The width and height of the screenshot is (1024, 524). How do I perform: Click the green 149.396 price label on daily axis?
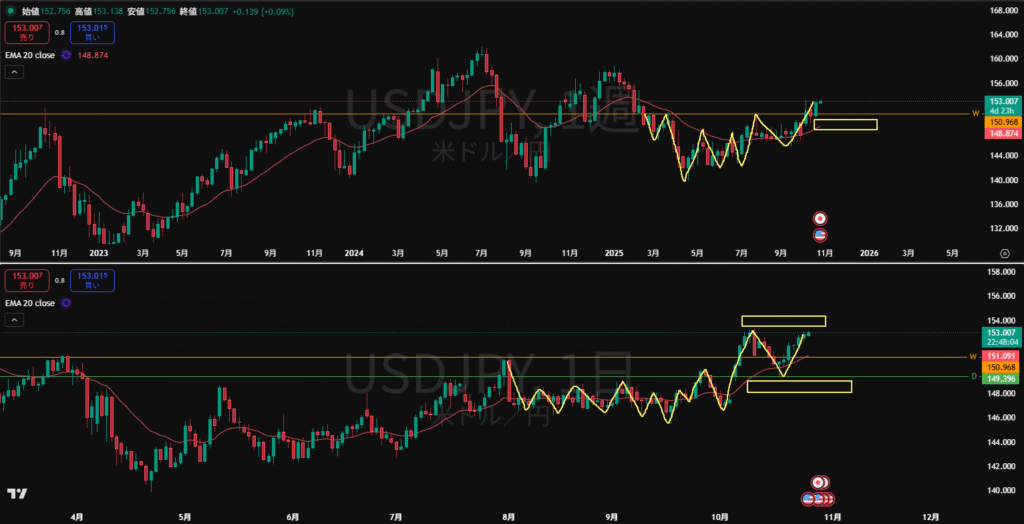point(1001,378)
